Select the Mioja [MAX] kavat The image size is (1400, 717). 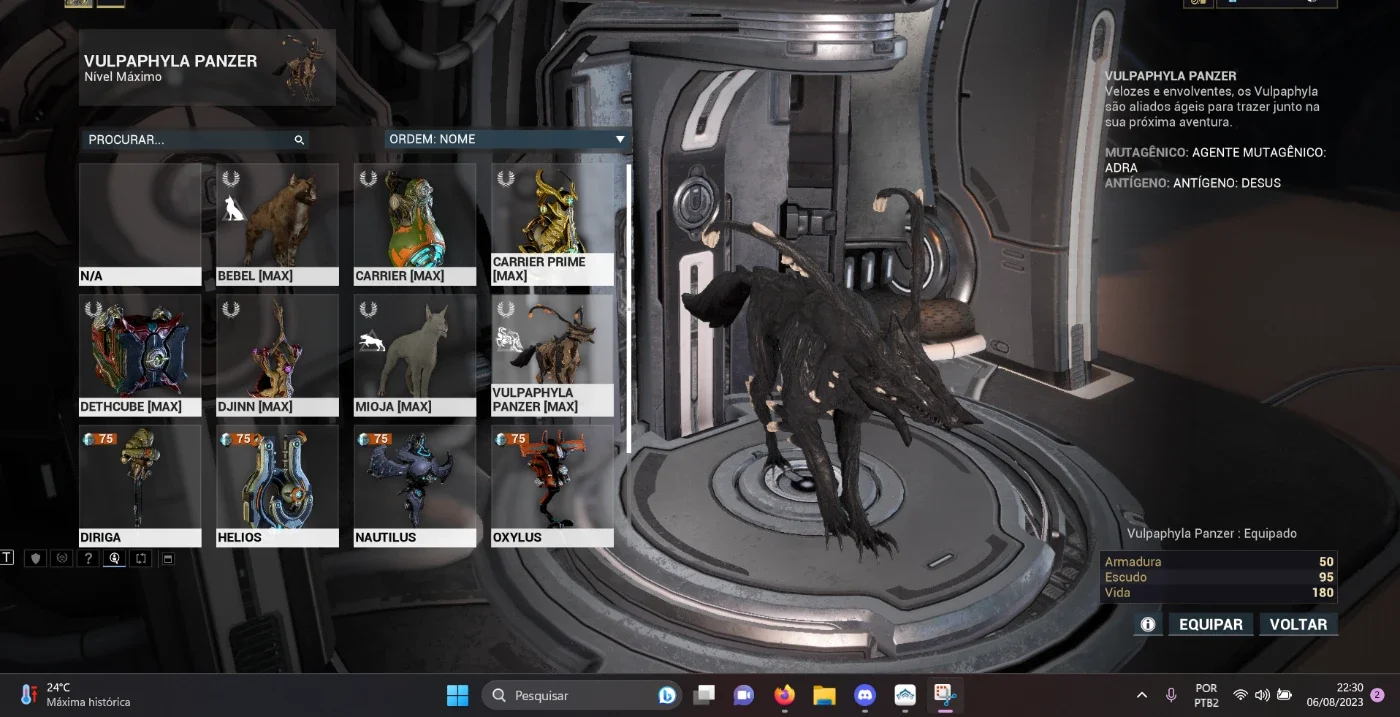[415, 355]
